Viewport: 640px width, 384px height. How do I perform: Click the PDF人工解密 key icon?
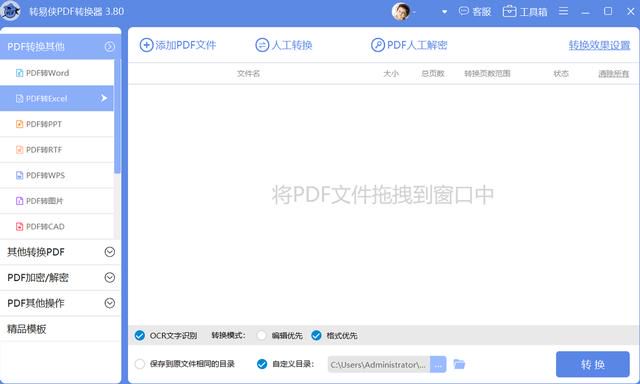[x=378, y=45]
